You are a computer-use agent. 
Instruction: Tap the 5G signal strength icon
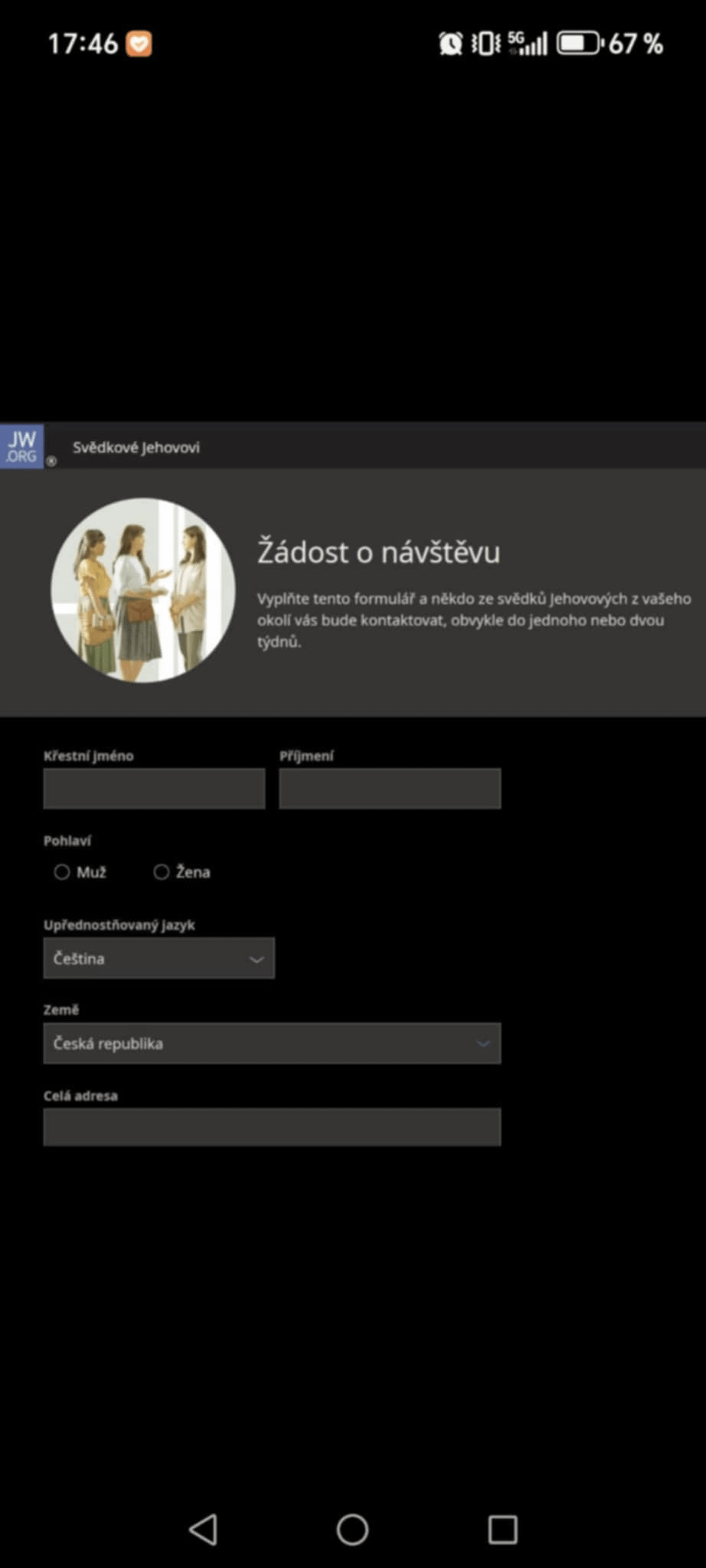(528, 44)
